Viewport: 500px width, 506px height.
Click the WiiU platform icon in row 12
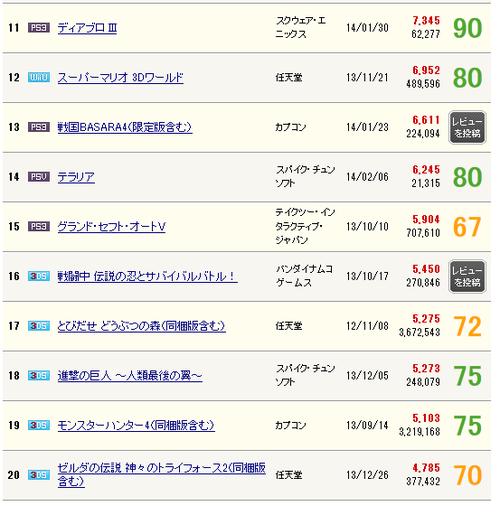39,77
